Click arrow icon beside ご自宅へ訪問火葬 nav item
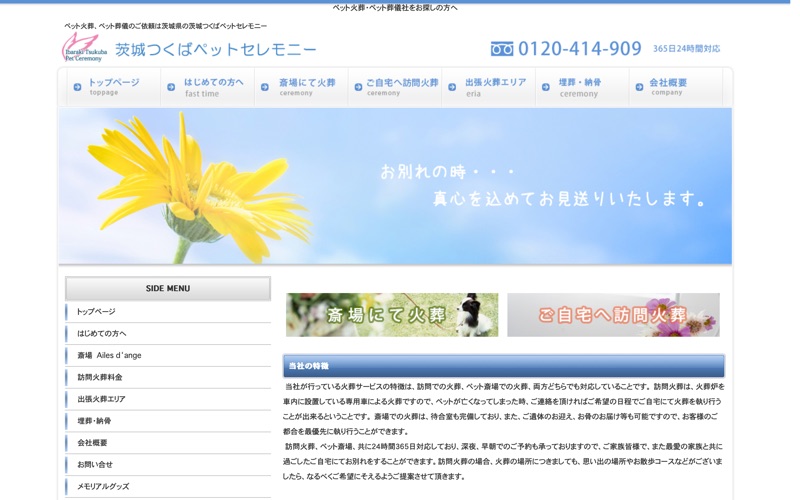The height and width of the screenshot is (500, 800). click(x=358, y=87)
